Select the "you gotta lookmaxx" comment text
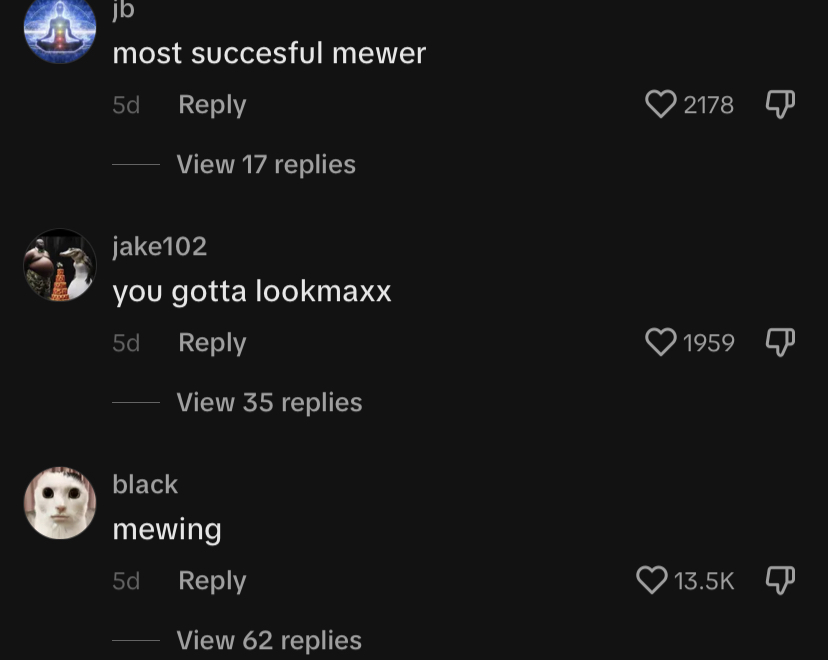 (252, 292)
